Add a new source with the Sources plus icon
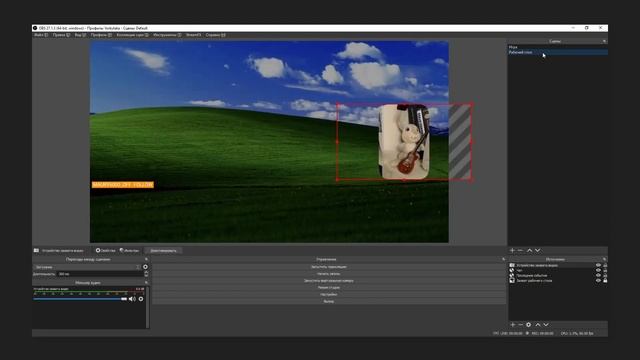640x360 pixels. tap(513, 324)
